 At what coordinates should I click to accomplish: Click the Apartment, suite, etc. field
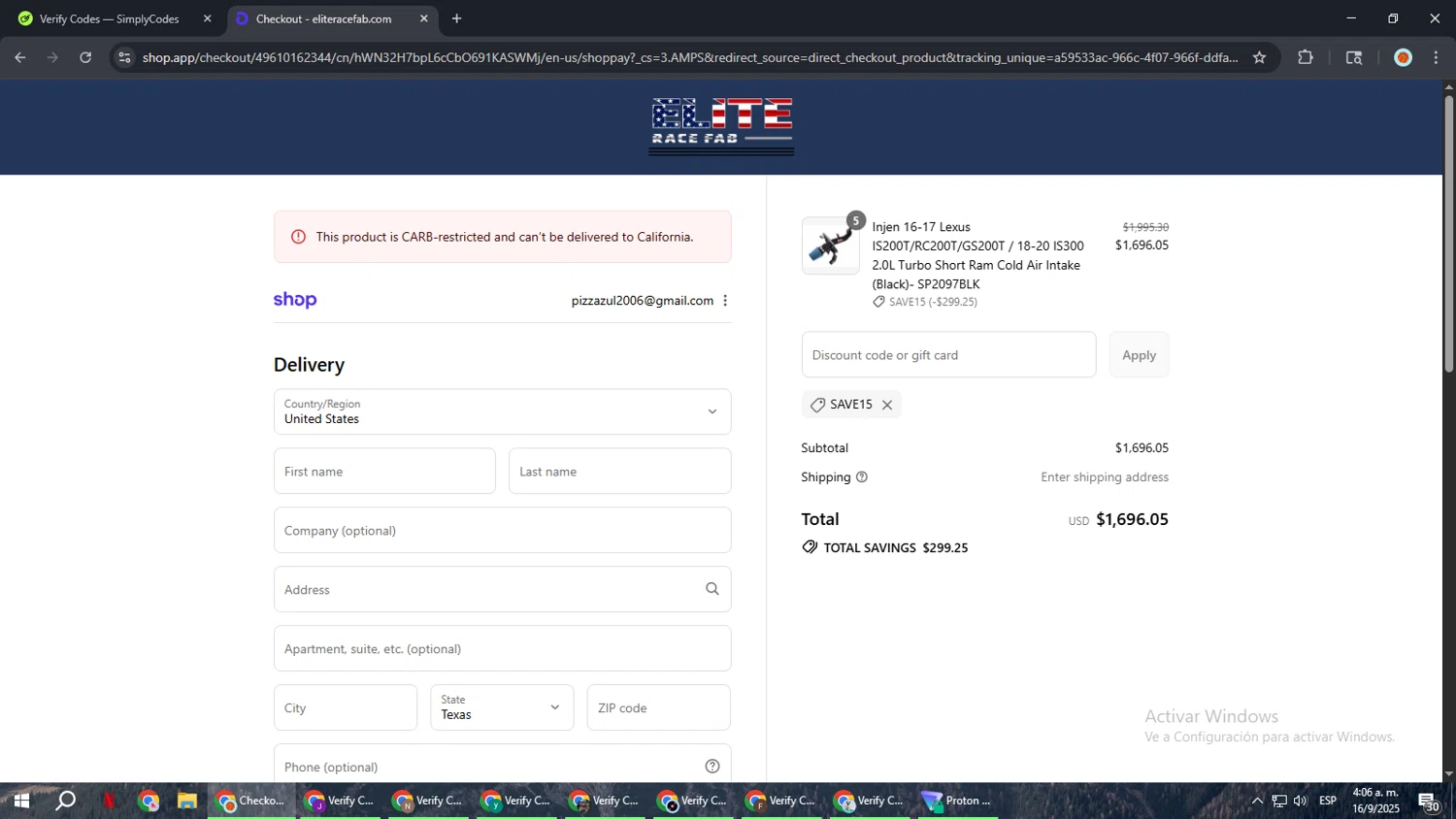point(502,648)
